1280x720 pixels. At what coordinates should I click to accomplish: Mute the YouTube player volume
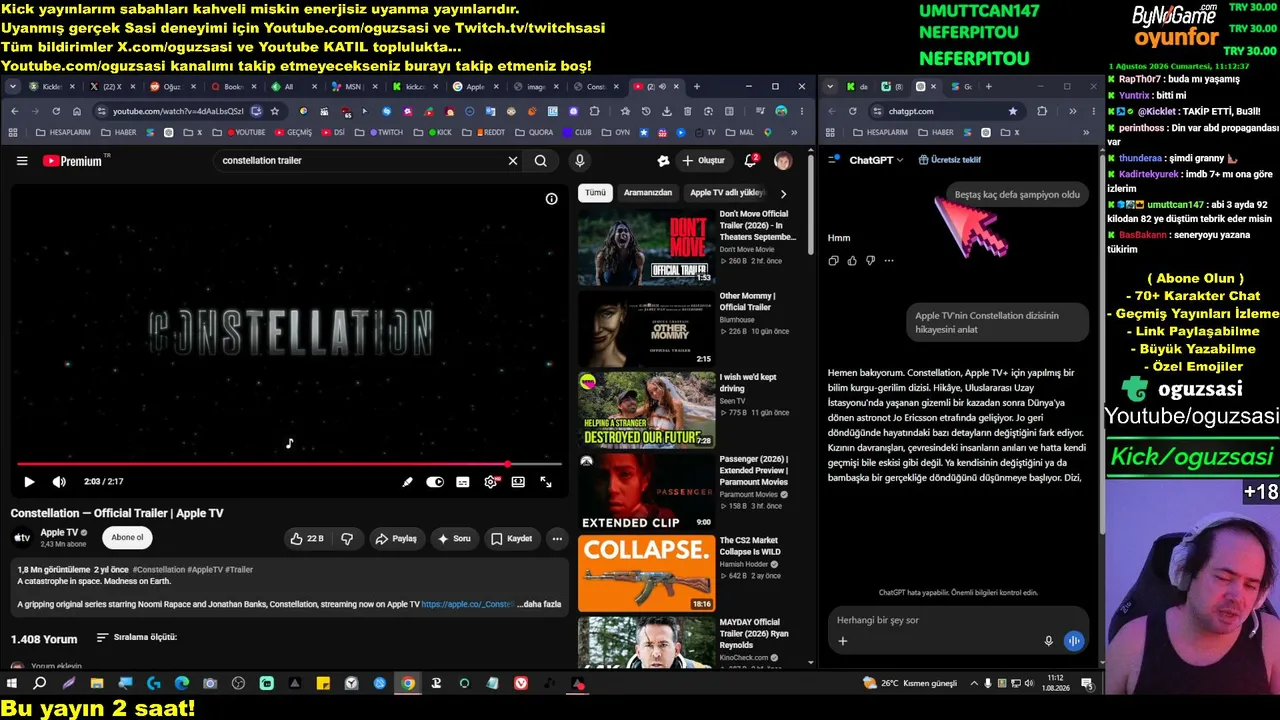point(59,482)
